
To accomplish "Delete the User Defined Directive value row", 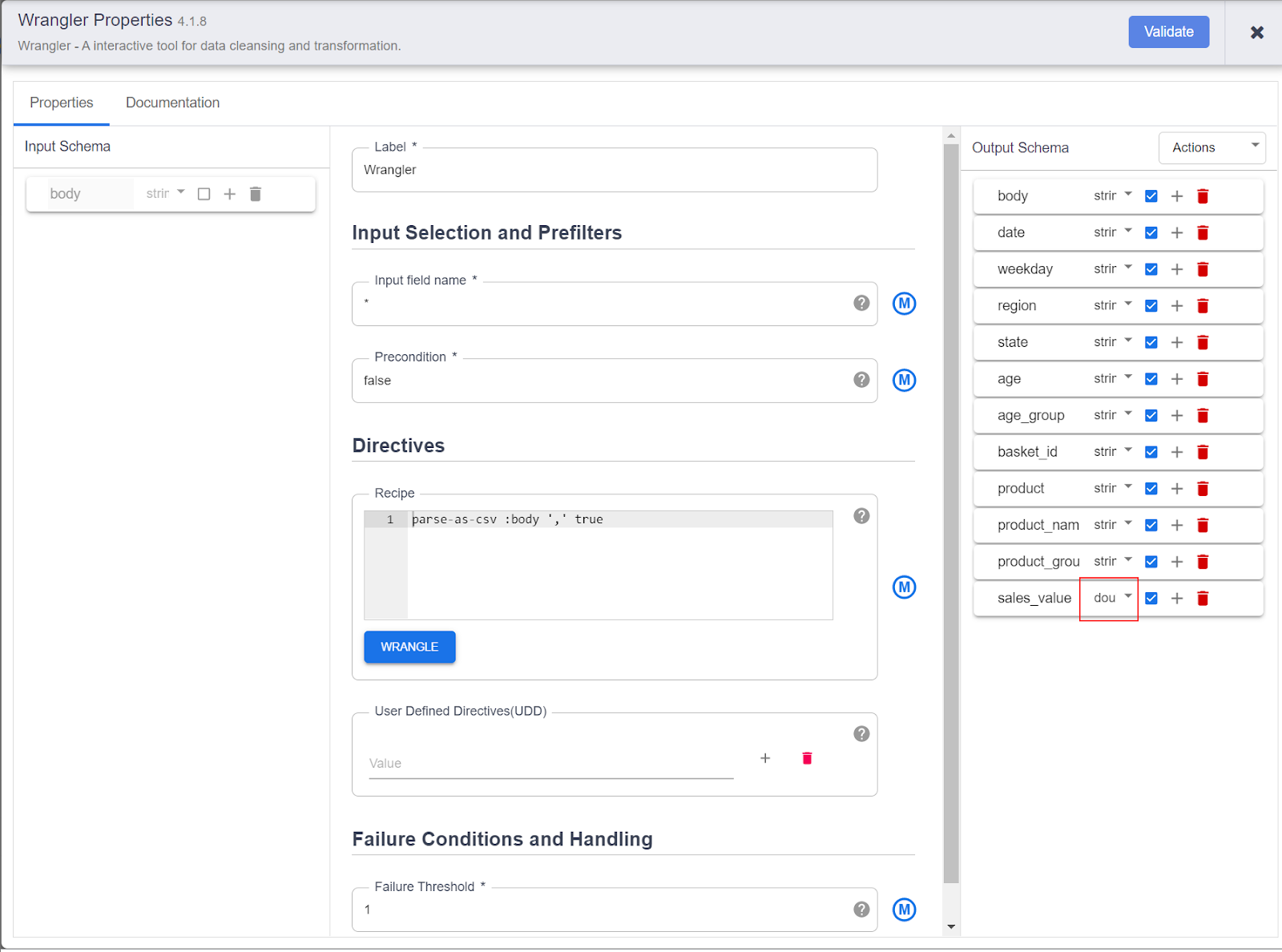I will [x=807, y=758].
